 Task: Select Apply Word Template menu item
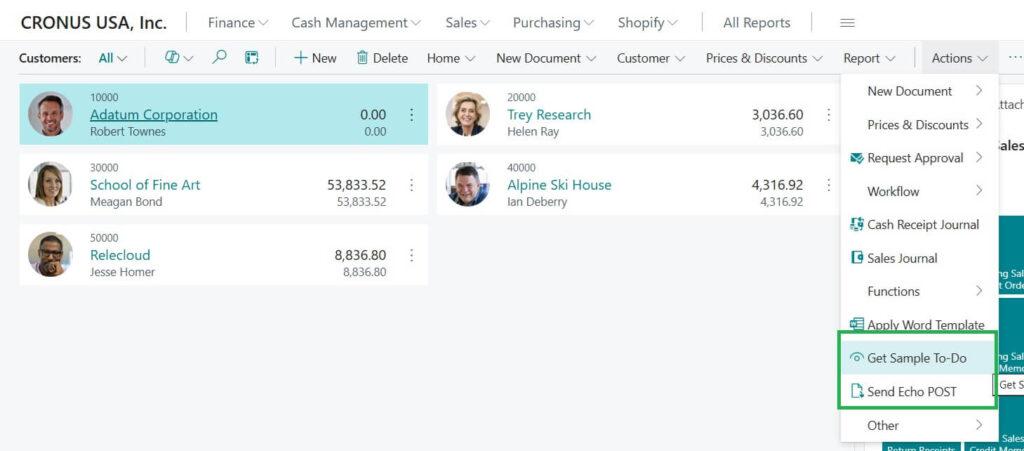click(919, 324)
